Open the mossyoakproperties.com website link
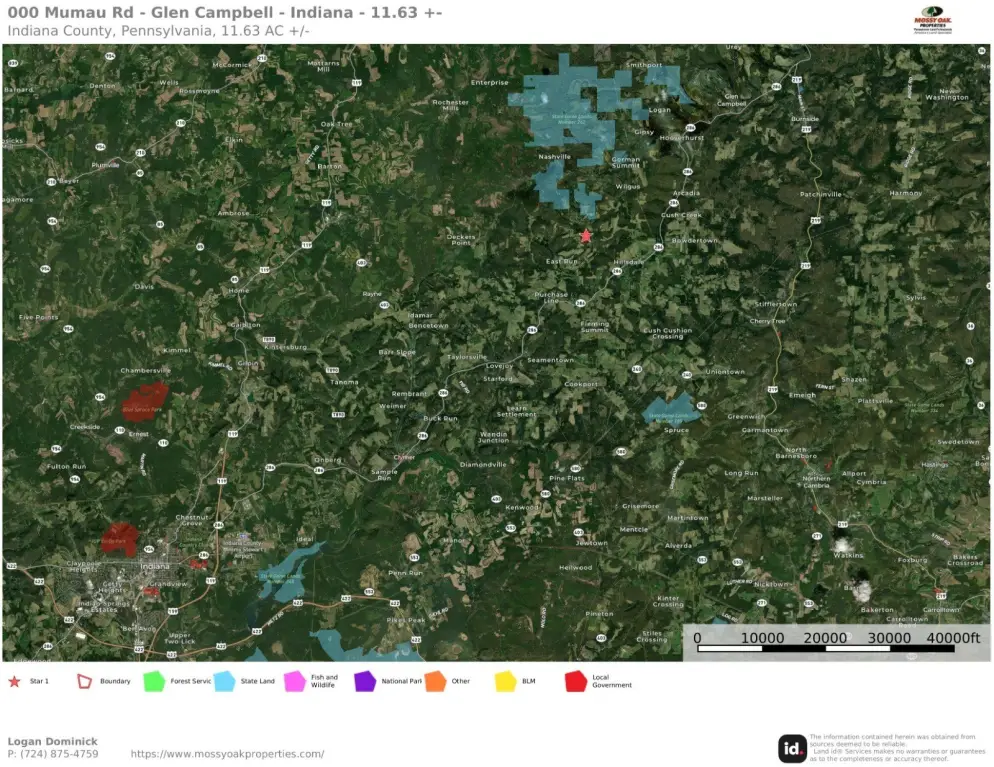 [x=227, y=754]
